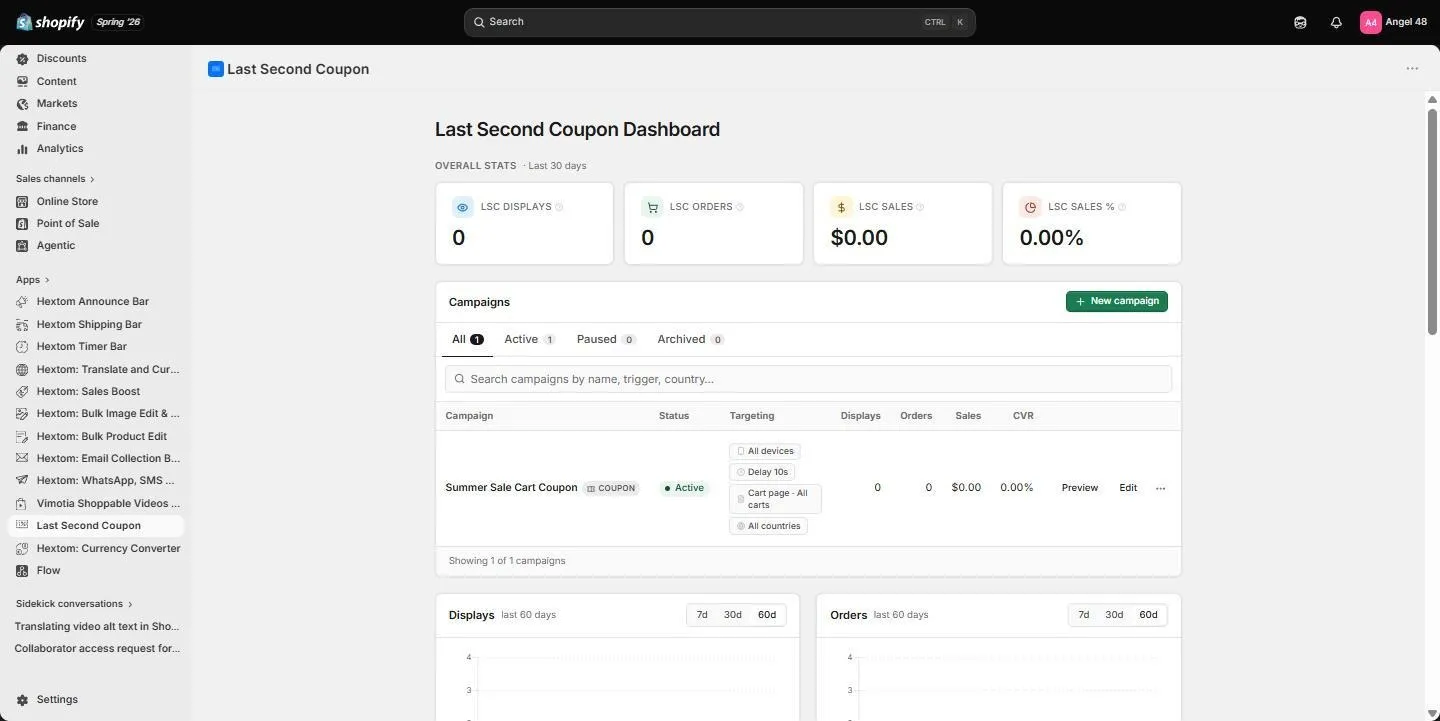Open the notifications bell
Screen dimensions: 1440x721
pos(1336,22)
